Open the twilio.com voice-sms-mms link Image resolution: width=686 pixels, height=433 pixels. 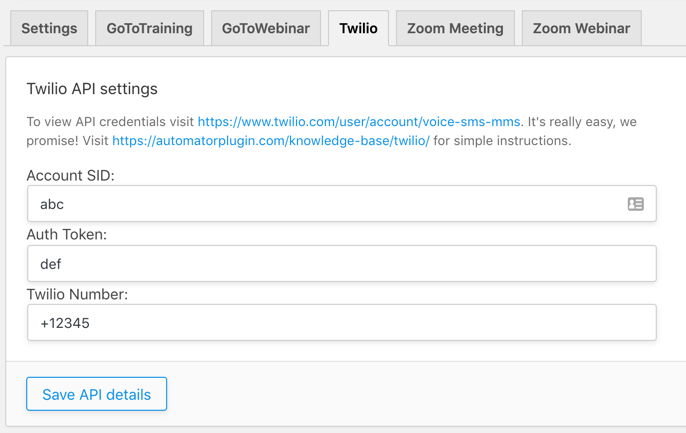point(359,122)
